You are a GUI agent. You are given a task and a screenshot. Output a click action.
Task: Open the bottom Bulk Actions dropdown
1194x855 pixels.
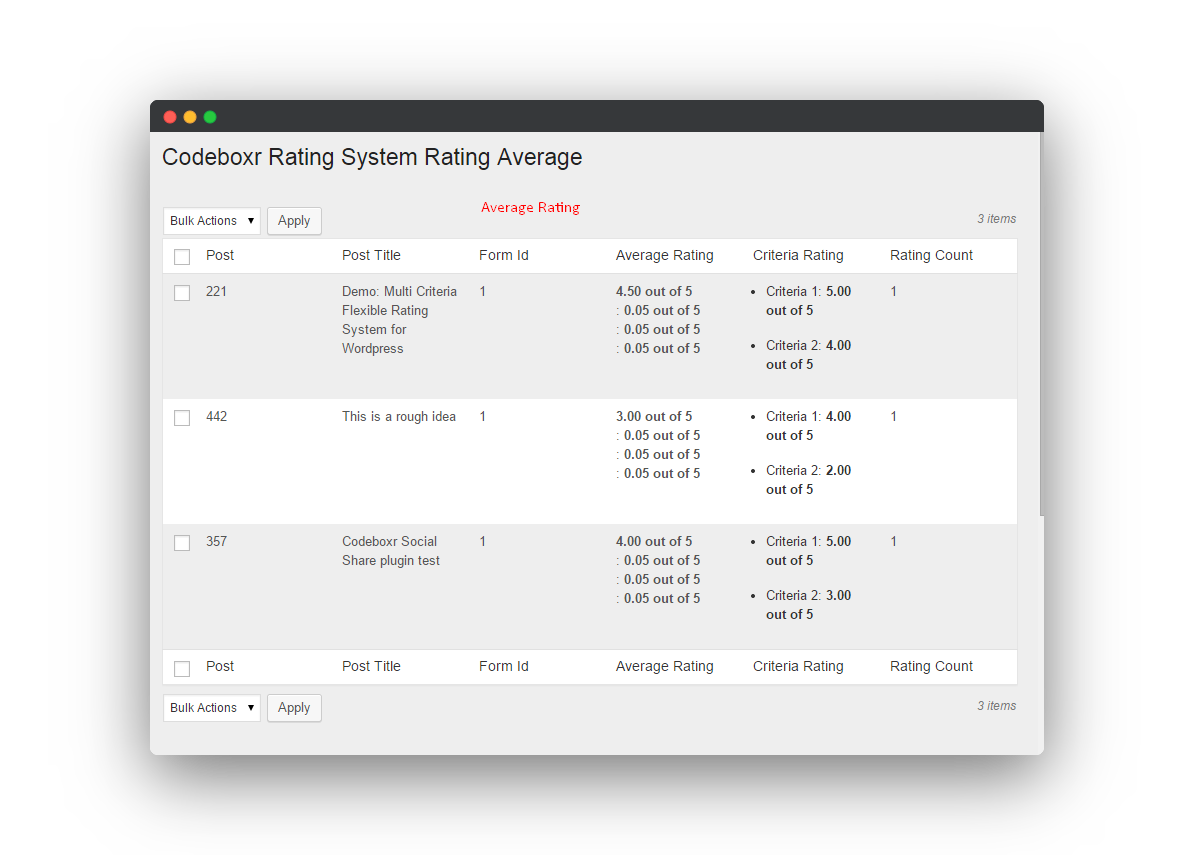212,708
